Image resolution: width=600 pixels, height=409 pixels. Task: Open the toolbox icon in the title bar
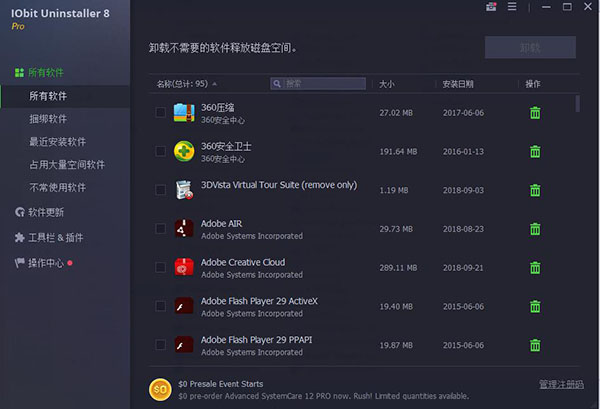[x=491, y=7]
